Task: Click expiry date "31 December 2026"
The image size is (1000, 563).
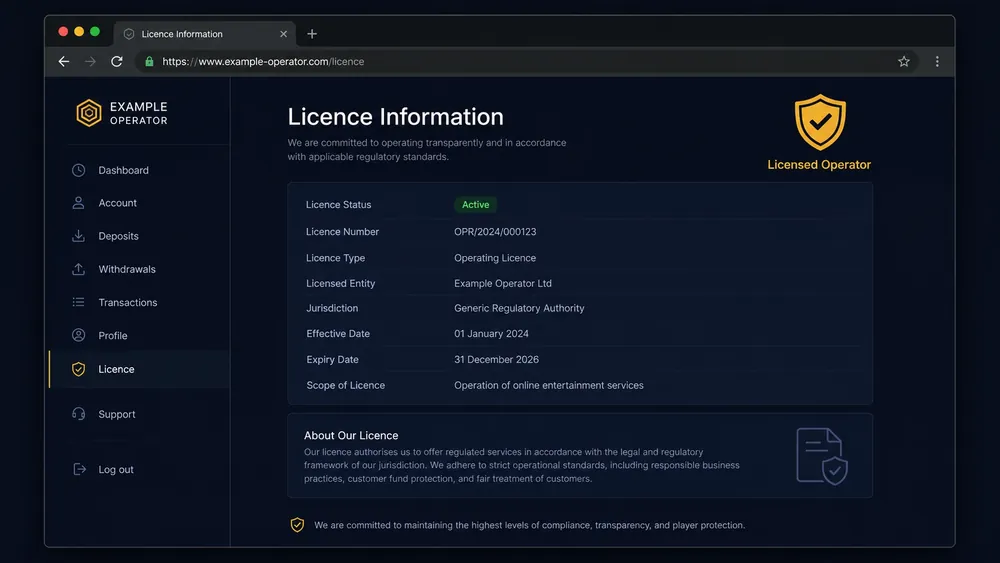Action: (x=496, y=360)
